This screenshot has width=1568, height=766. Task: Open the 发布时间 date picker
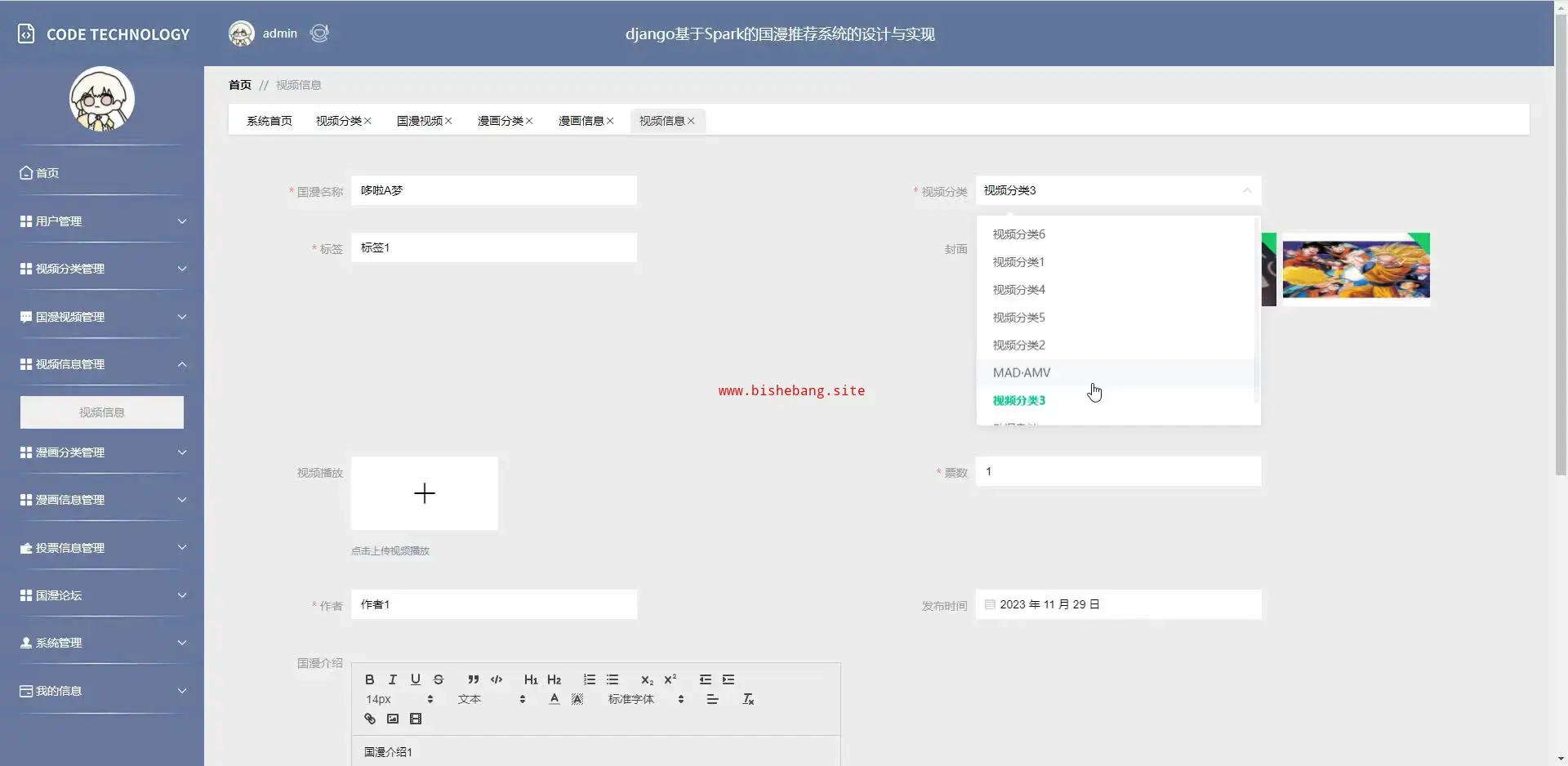point(1118,604)
